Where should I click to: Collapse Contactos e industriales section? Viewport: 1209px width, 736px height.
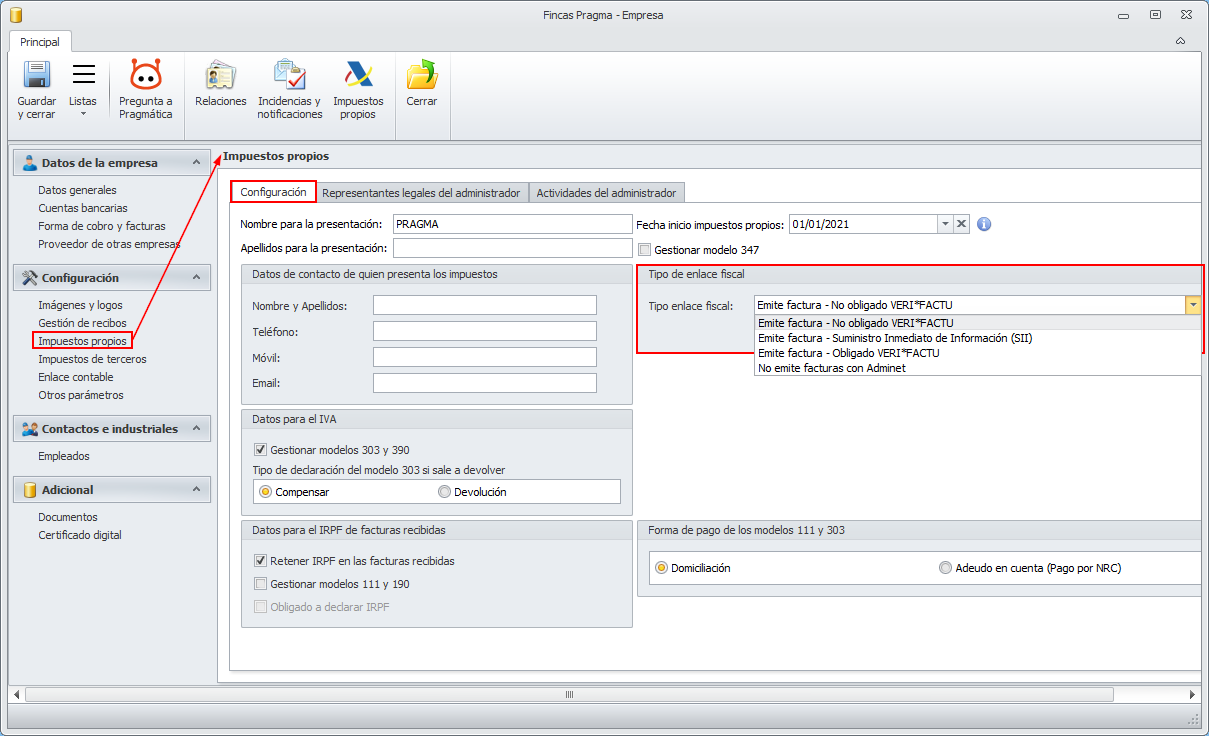click(196, 429)
